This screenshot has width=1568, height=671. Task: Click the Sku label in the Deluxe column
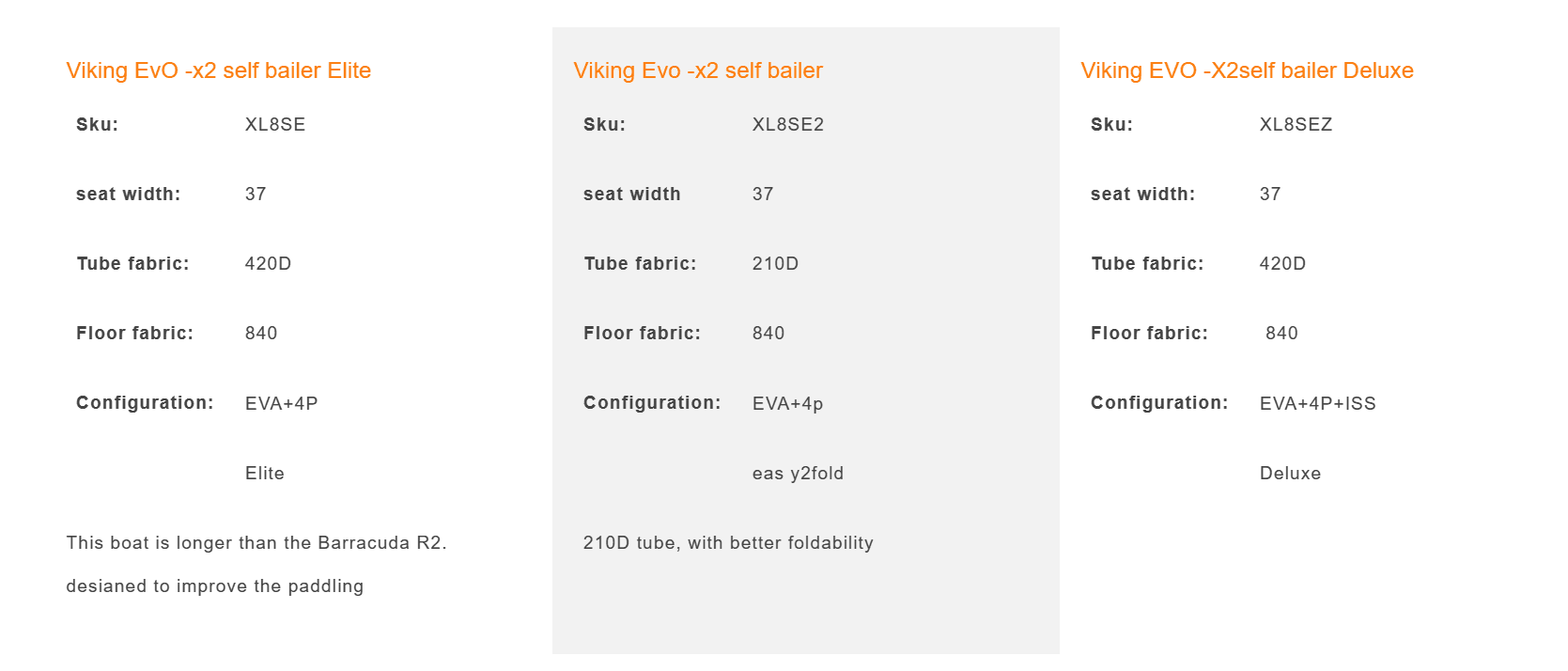pyautogui.click(x=1111, y=124)
